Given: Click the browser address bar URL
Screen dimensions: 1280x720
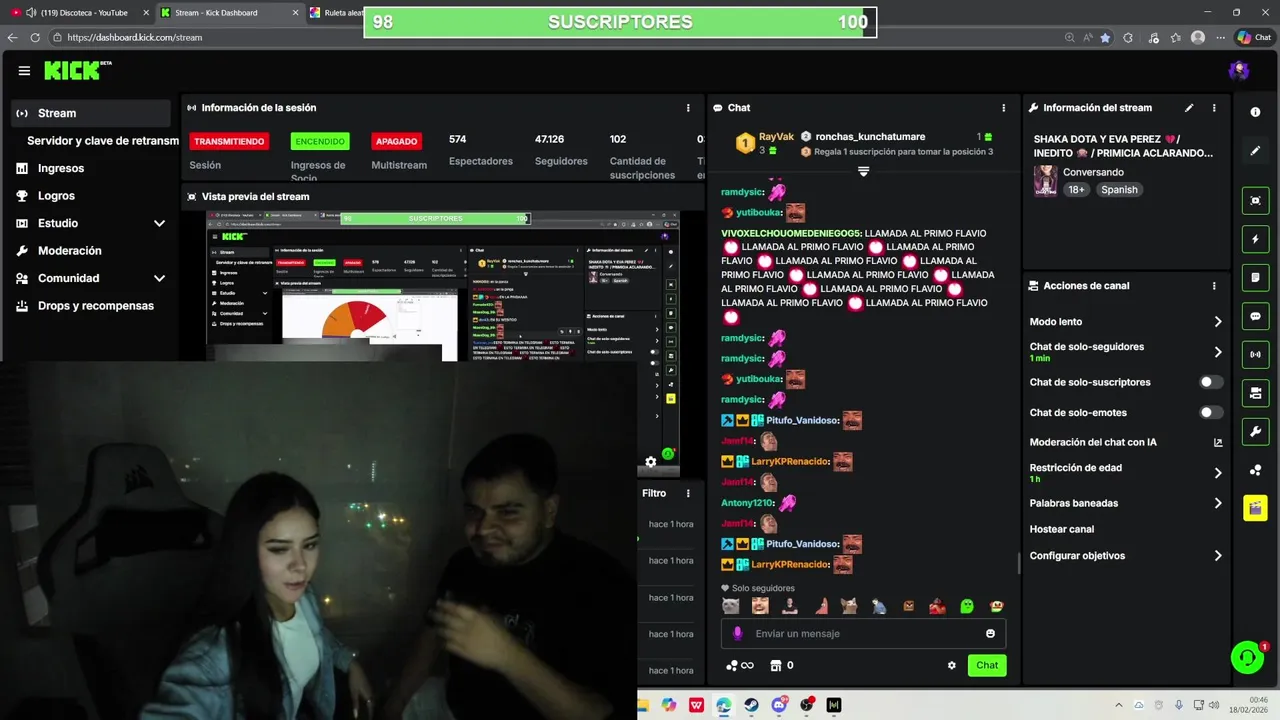Looking at the screenshot, I should click(135, 37).
